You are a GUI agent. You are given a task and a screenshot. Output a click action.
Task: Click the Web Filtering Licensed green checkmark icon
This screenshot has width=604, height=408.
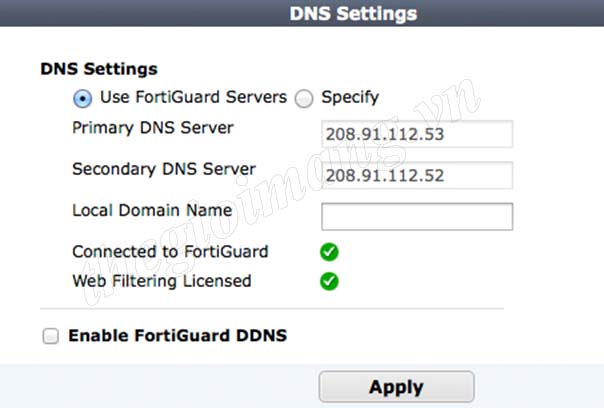329,281
